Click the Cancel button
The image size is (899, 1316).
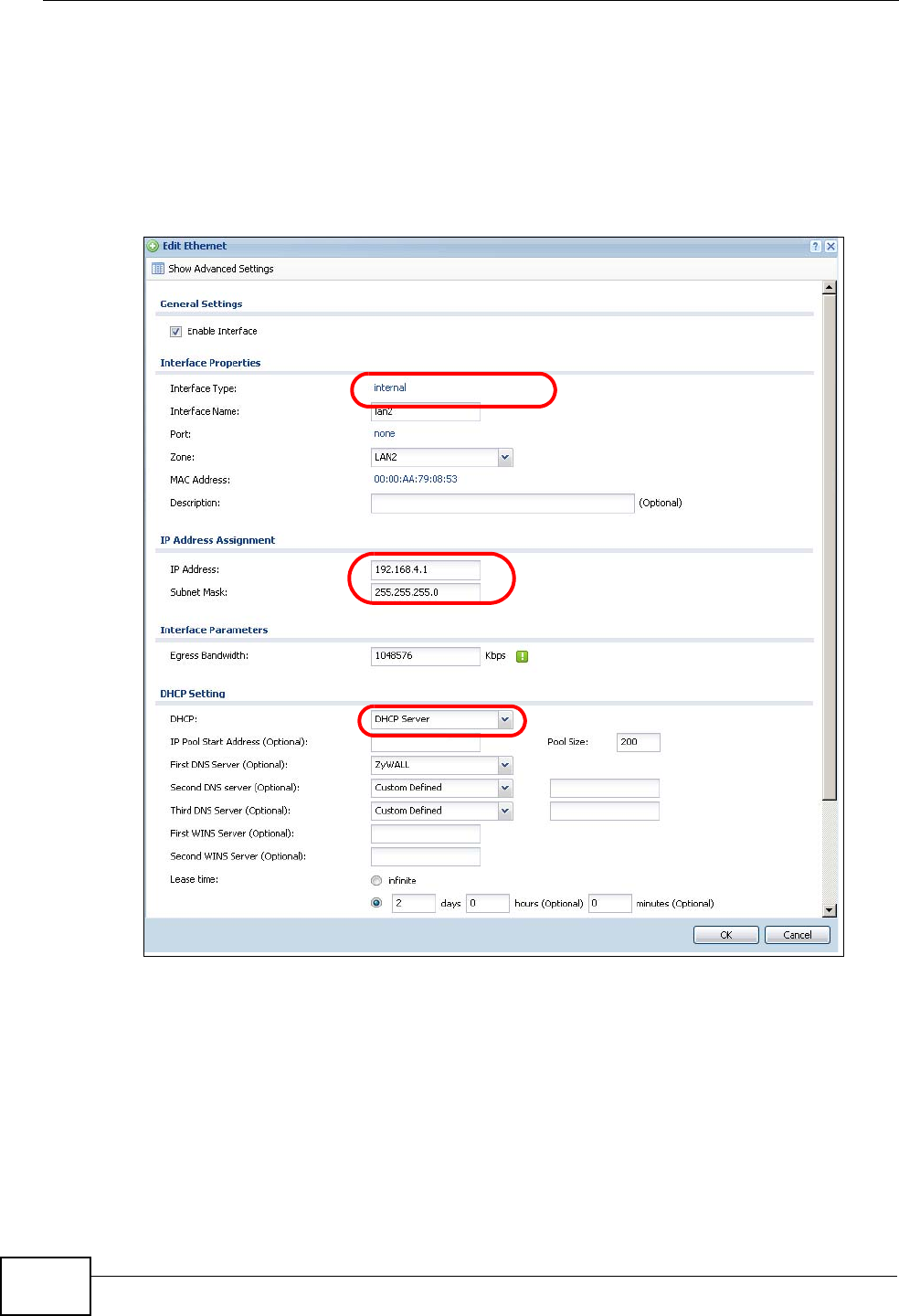[x=798, y=935]
